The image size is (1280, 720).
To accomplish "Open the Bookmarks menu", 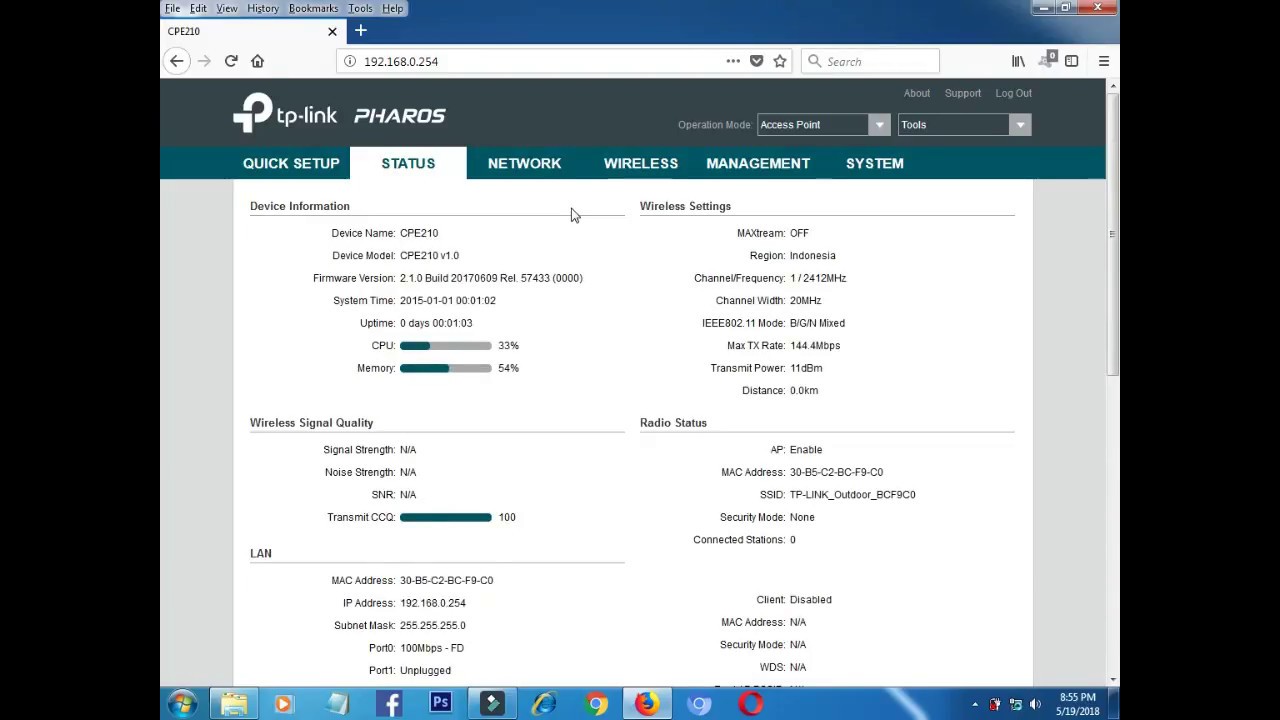I will click(313, 8).
